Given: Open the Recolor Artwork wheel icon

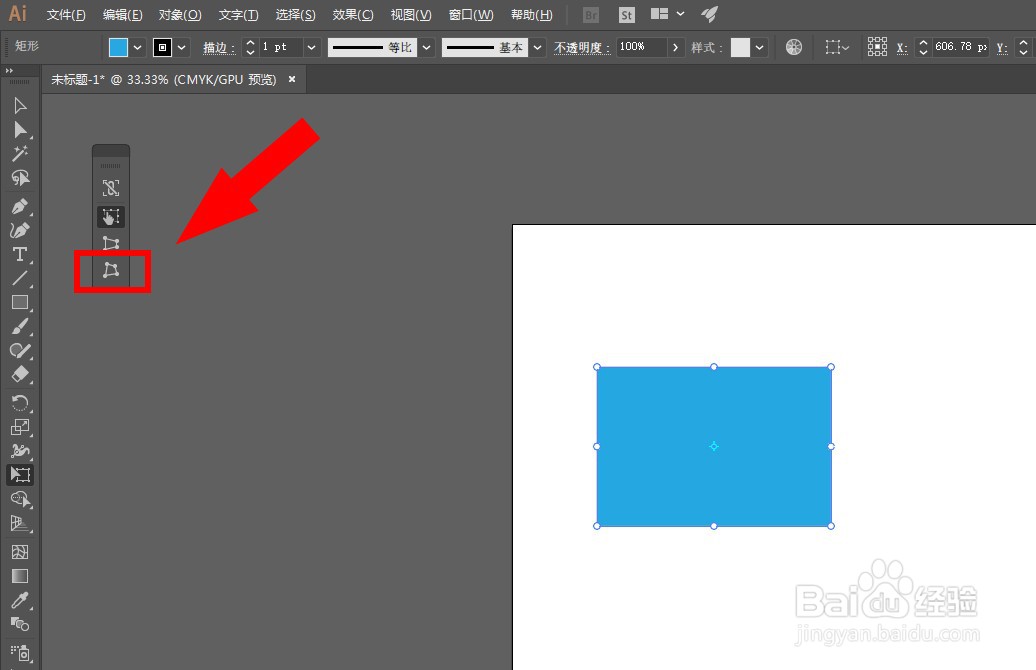Looking at the screenshot, I should coord(794,47).
